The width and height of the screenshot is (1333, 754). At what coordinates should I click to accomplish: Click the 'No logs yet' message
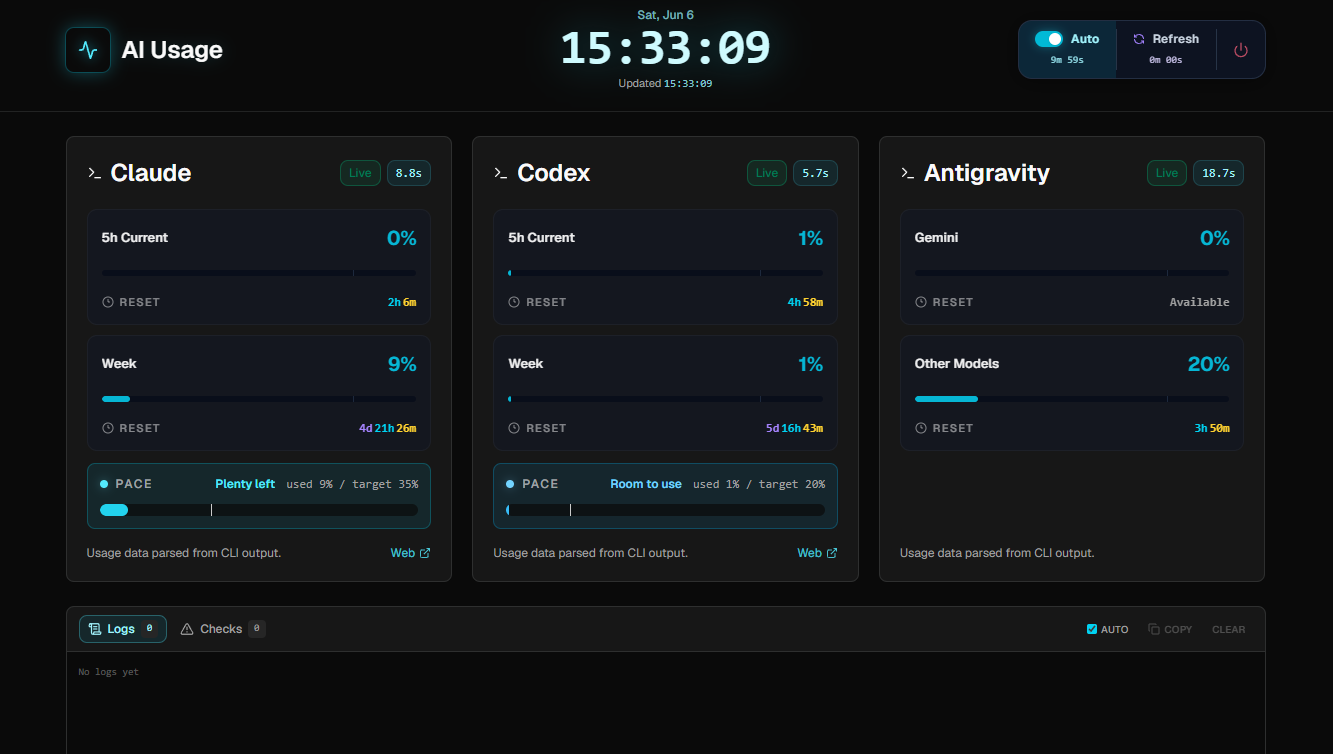(108, 672)
